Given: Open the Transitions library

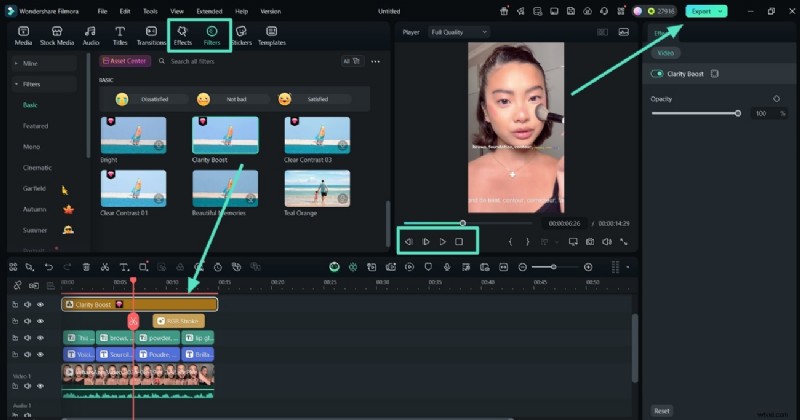Looking at the screenshot, I should [x=151, y=35].
